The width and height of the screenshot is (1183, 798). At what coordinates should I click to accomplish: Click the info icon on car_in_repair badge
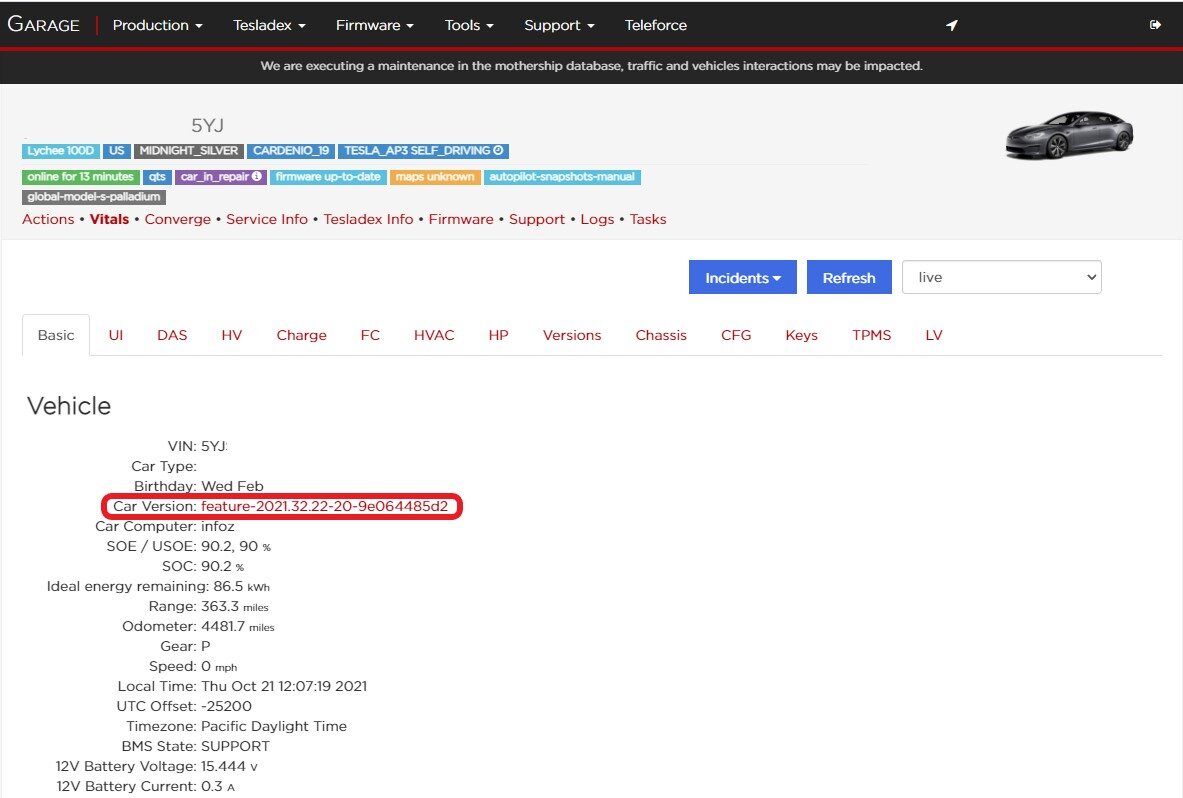tap(257, 177)
